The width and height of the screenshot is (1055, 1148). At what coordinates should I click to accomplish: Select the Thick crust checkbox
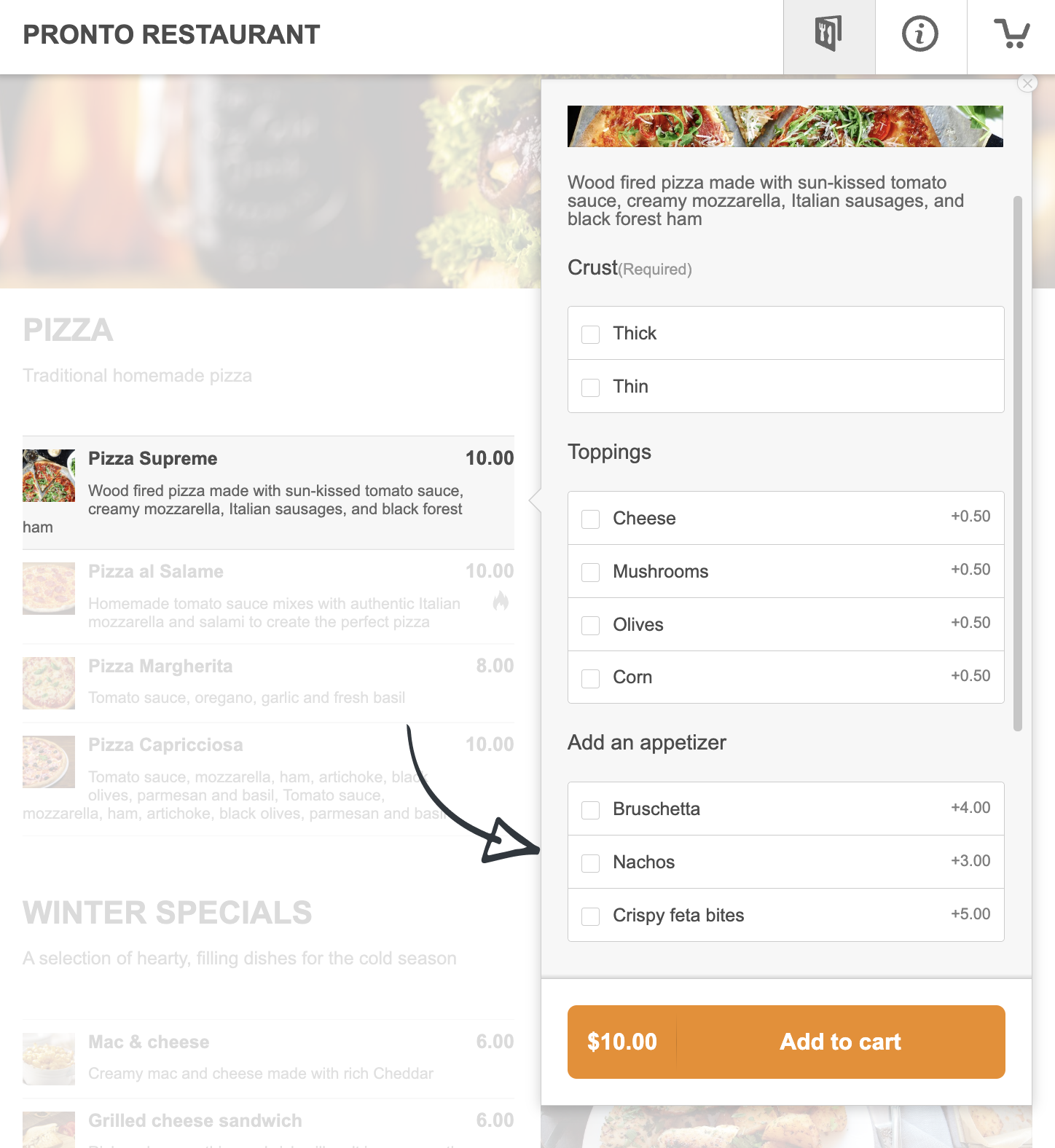[591, 334]
